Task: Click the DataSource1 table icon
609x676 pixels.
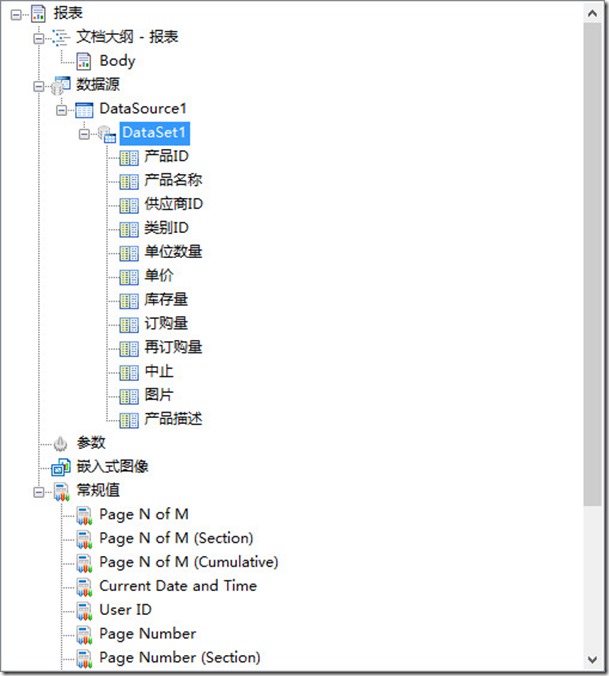Action: [x=84, y=110]
